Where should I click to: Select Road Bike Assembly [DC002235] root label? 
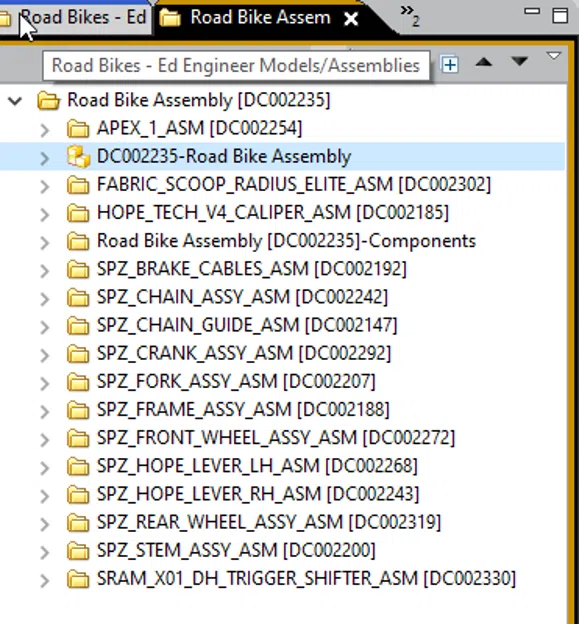point(199,100)
